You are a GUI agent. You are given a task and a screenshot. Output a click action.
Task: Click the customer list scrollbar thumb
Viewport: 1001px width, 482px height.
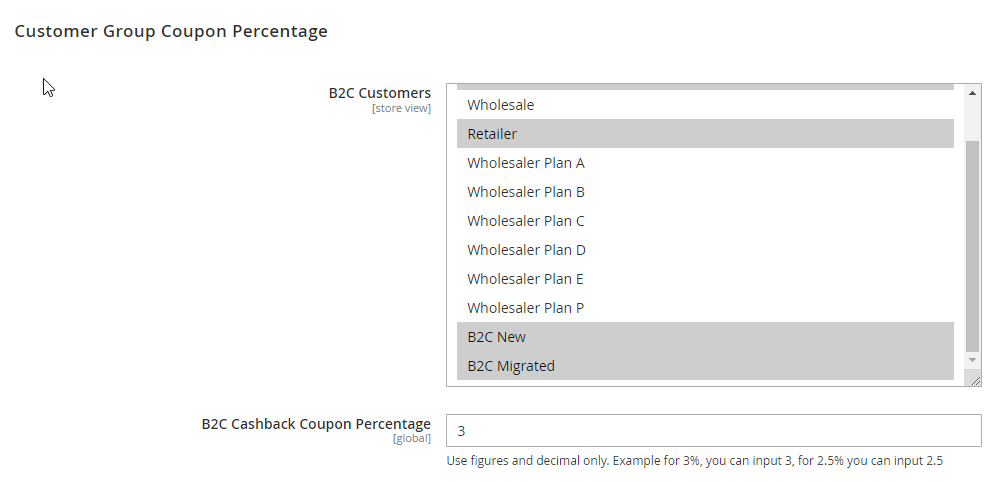pos(973,240)
